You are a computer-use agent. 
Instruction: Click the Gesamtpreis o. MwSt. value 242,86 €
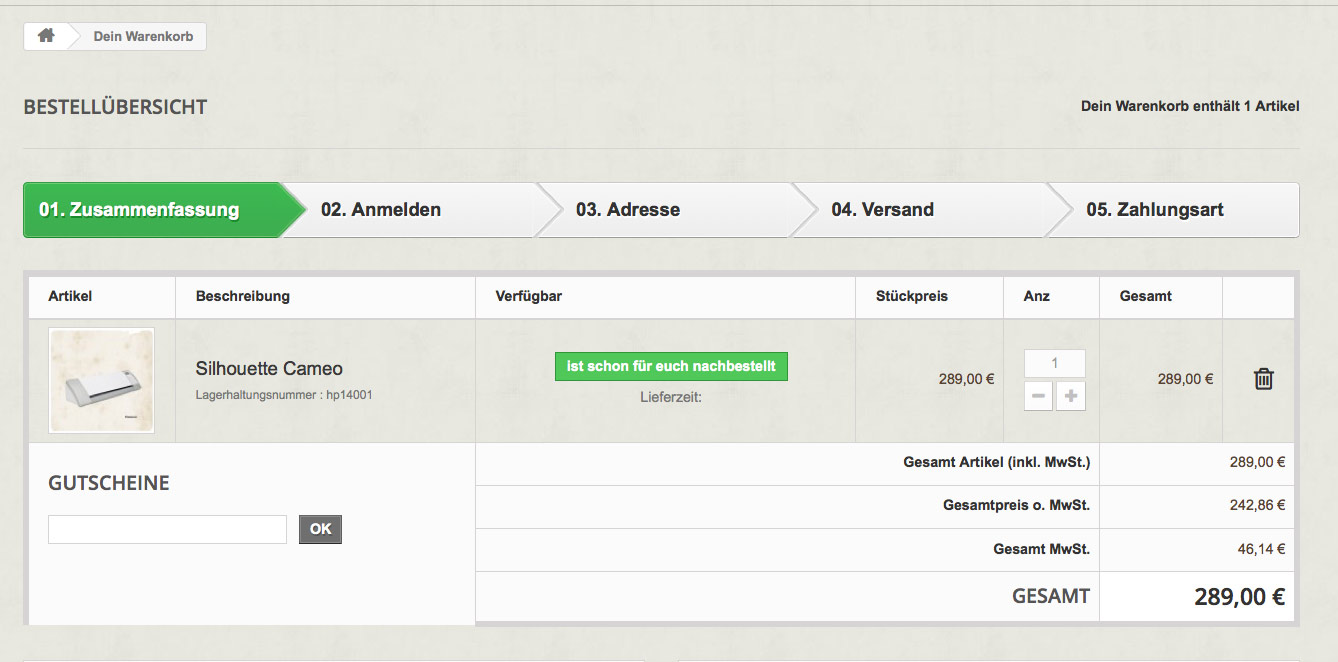pyautogui.click(x=1257, y=505)
